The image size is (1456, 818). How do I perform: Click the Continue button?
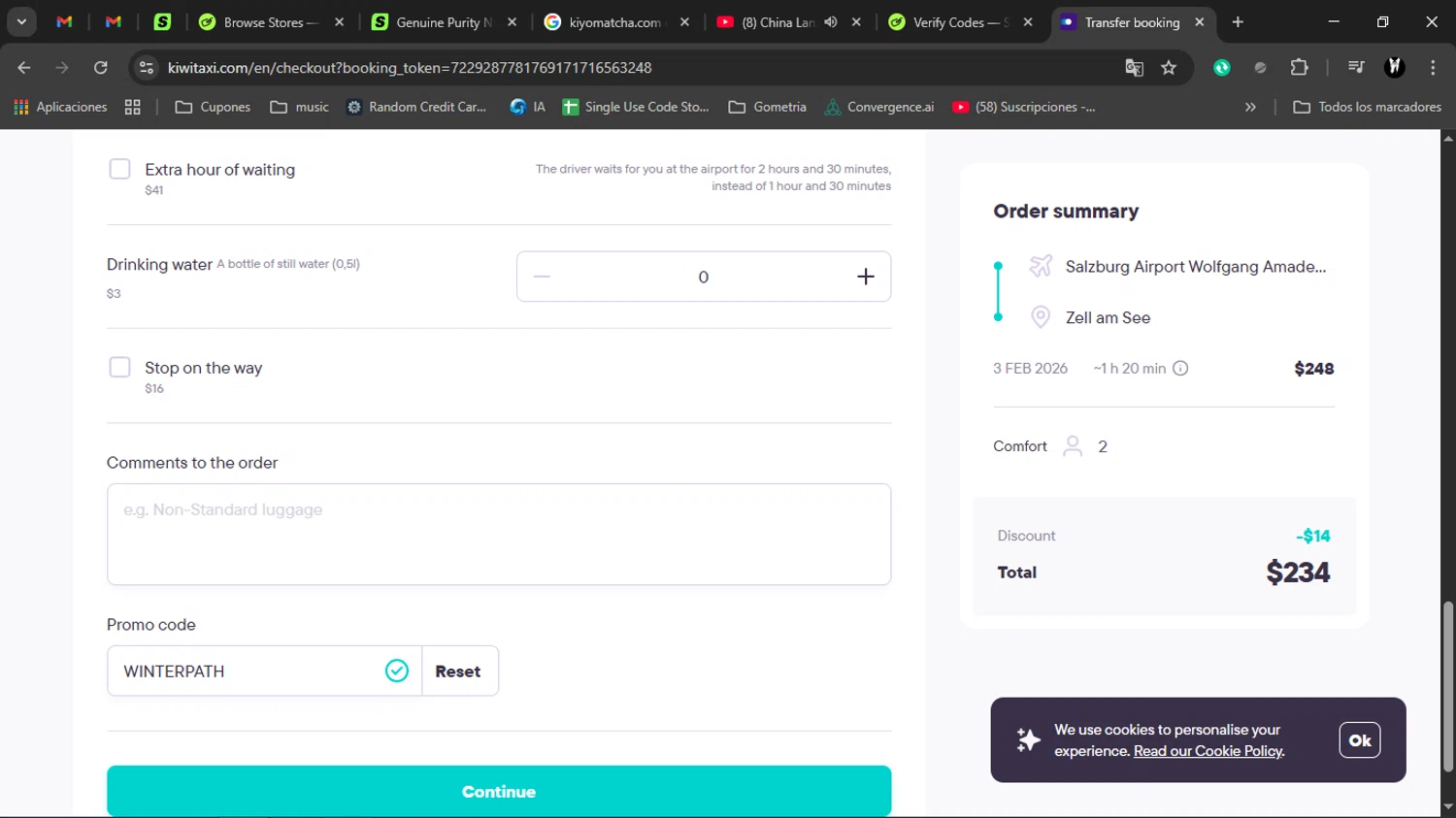click(499, 791)
